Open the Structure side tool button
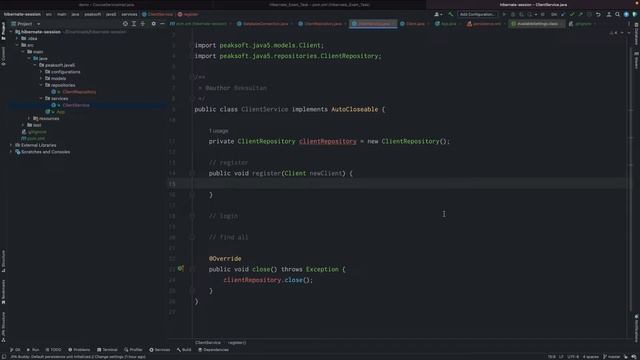The width and height of the screenshot is (640, 360). 3,261
